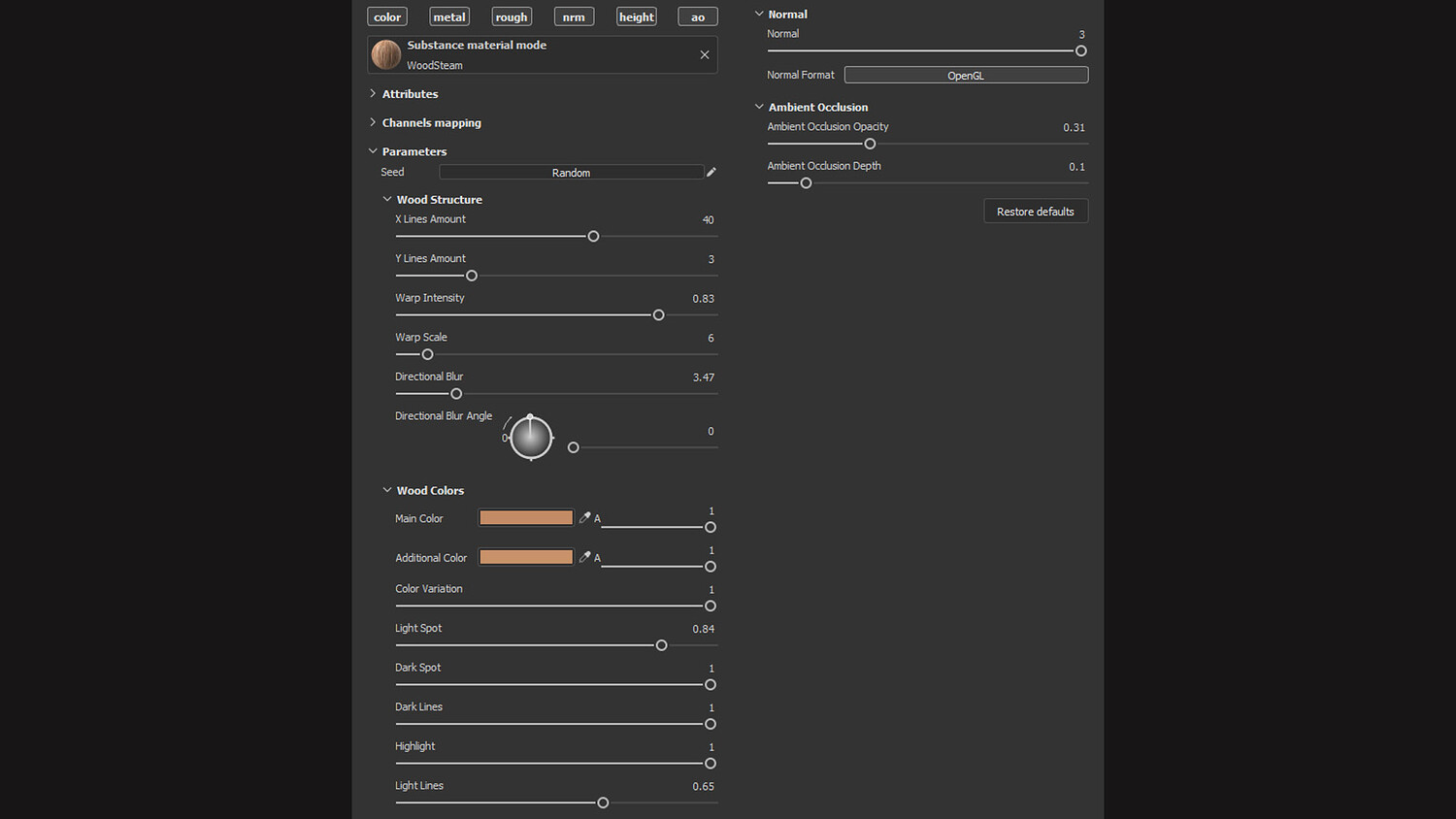Click the pencil icon beside Seed
The width and height of the screenshot is (1456, 819).
711,172
